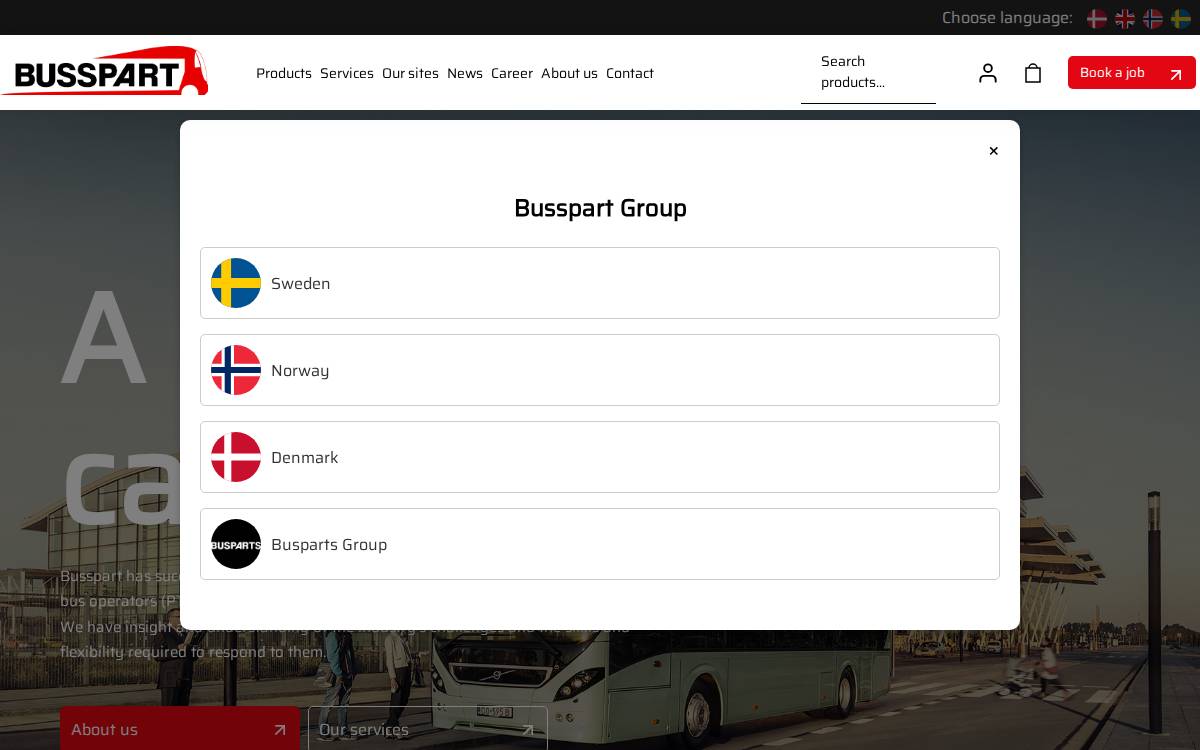Choose the Norway text label
Viewport: 1200px width, 750px height.
coord(300,371)
